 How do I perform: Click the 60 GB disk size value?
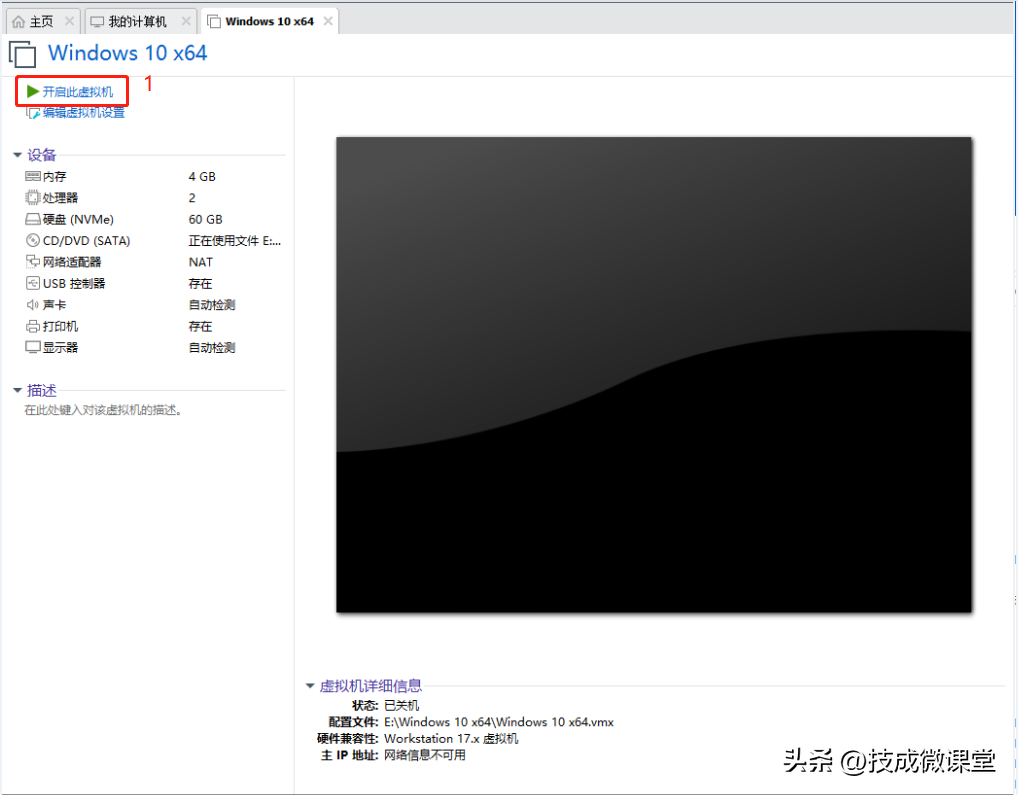pos(205,219)
